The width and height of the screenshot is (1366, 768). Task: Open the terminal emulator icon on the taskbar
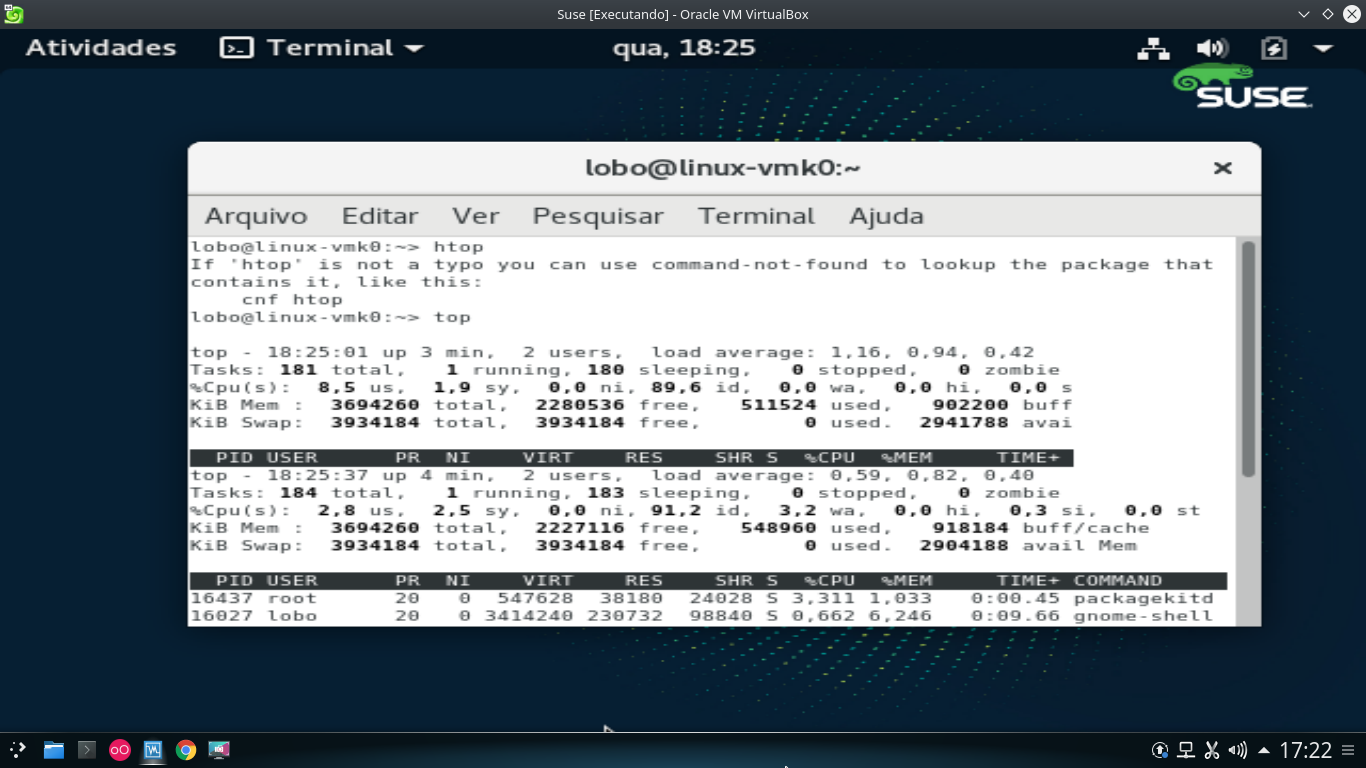86,750
